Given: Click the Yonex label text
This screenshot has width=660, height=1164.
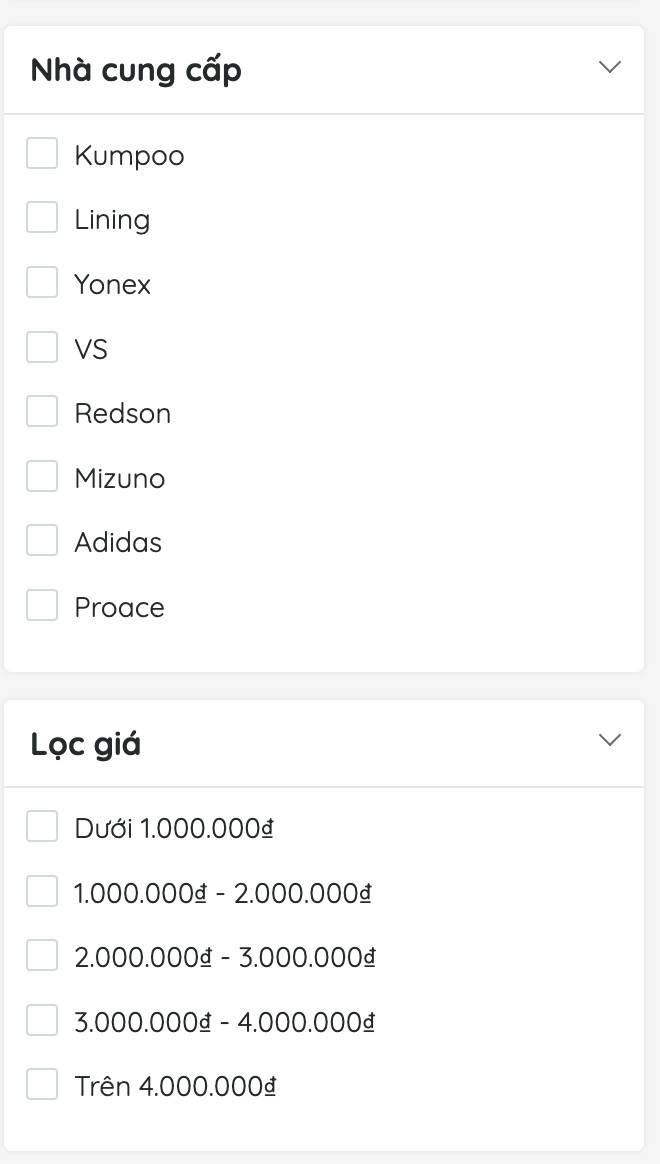Looking at the screenshot, I should click(x=112, y=285).
